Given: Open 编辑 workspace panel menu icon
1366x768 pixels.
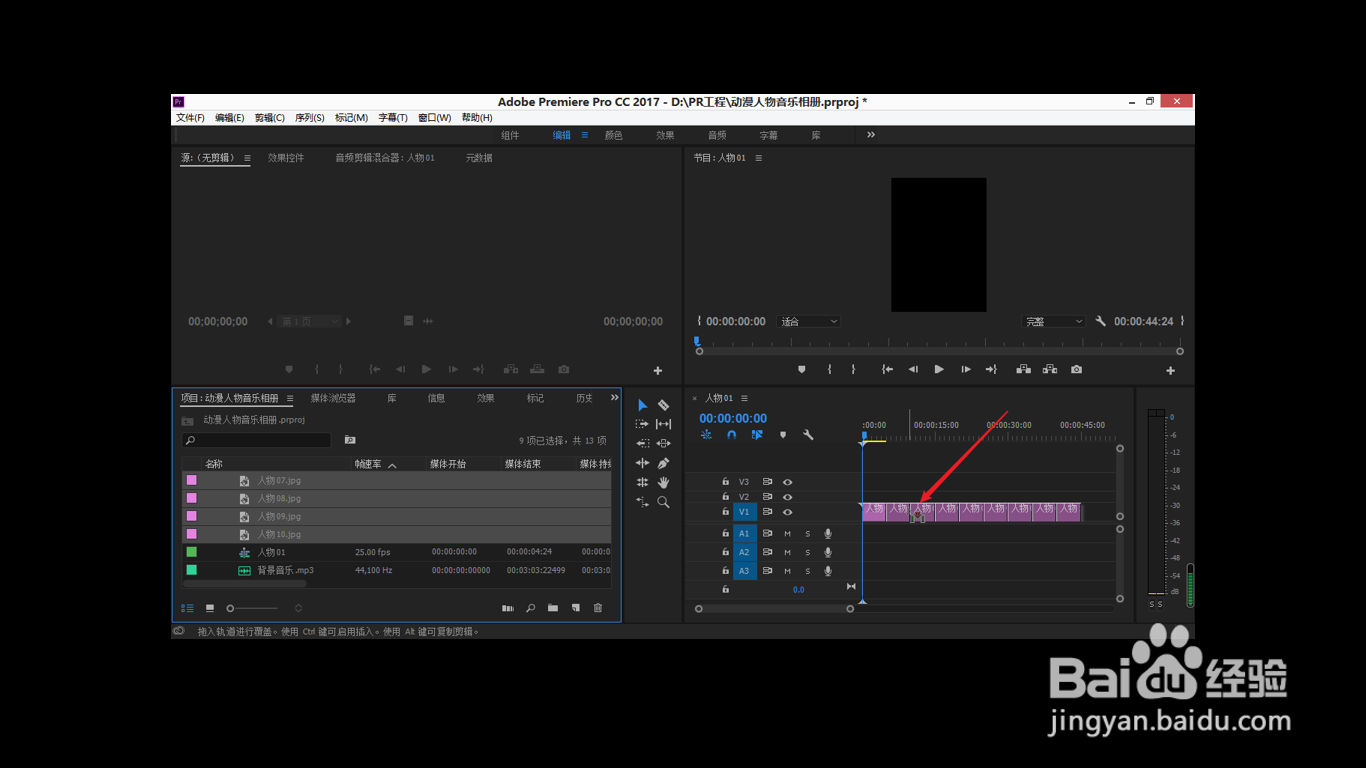Looking at the screenshot, I should [584, 135].
